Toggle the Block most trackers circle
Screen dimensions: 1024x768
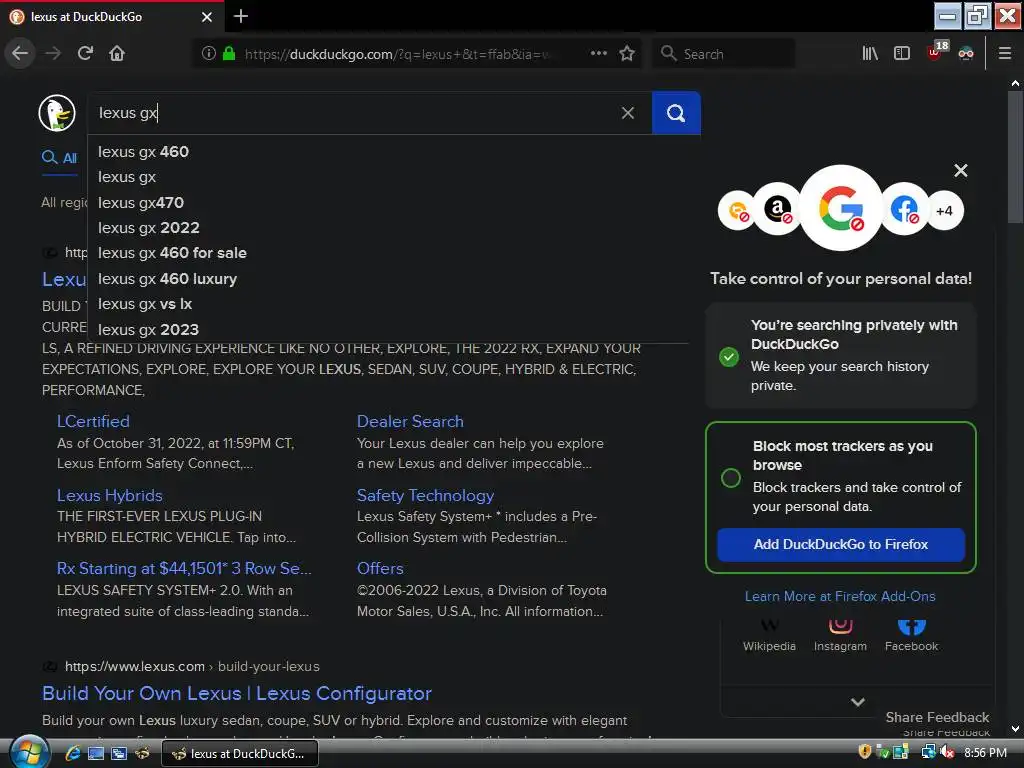pyautogui.click(x=731, y=478)
